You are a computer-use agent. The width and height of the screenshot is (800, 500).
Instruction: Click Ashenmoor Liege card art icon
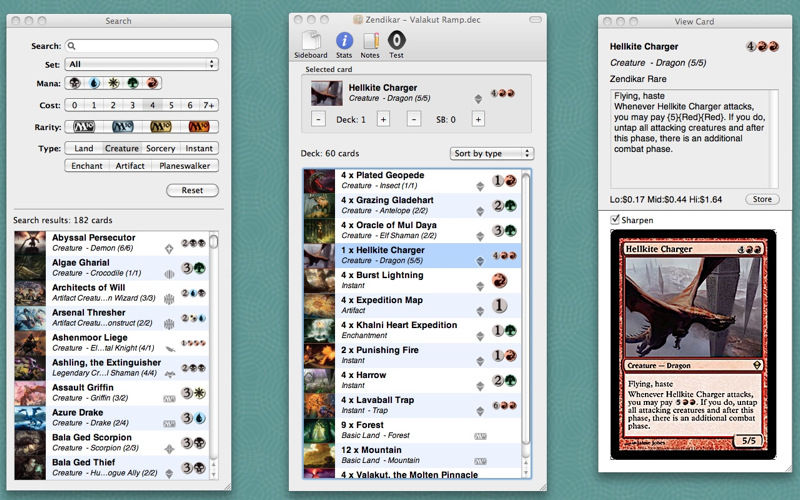click(30, 343)
